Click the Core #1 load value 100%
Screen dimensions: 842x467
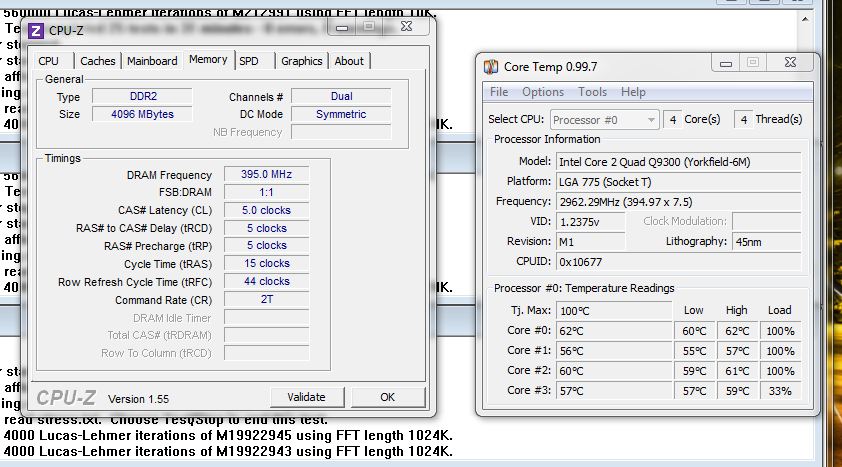780,351
